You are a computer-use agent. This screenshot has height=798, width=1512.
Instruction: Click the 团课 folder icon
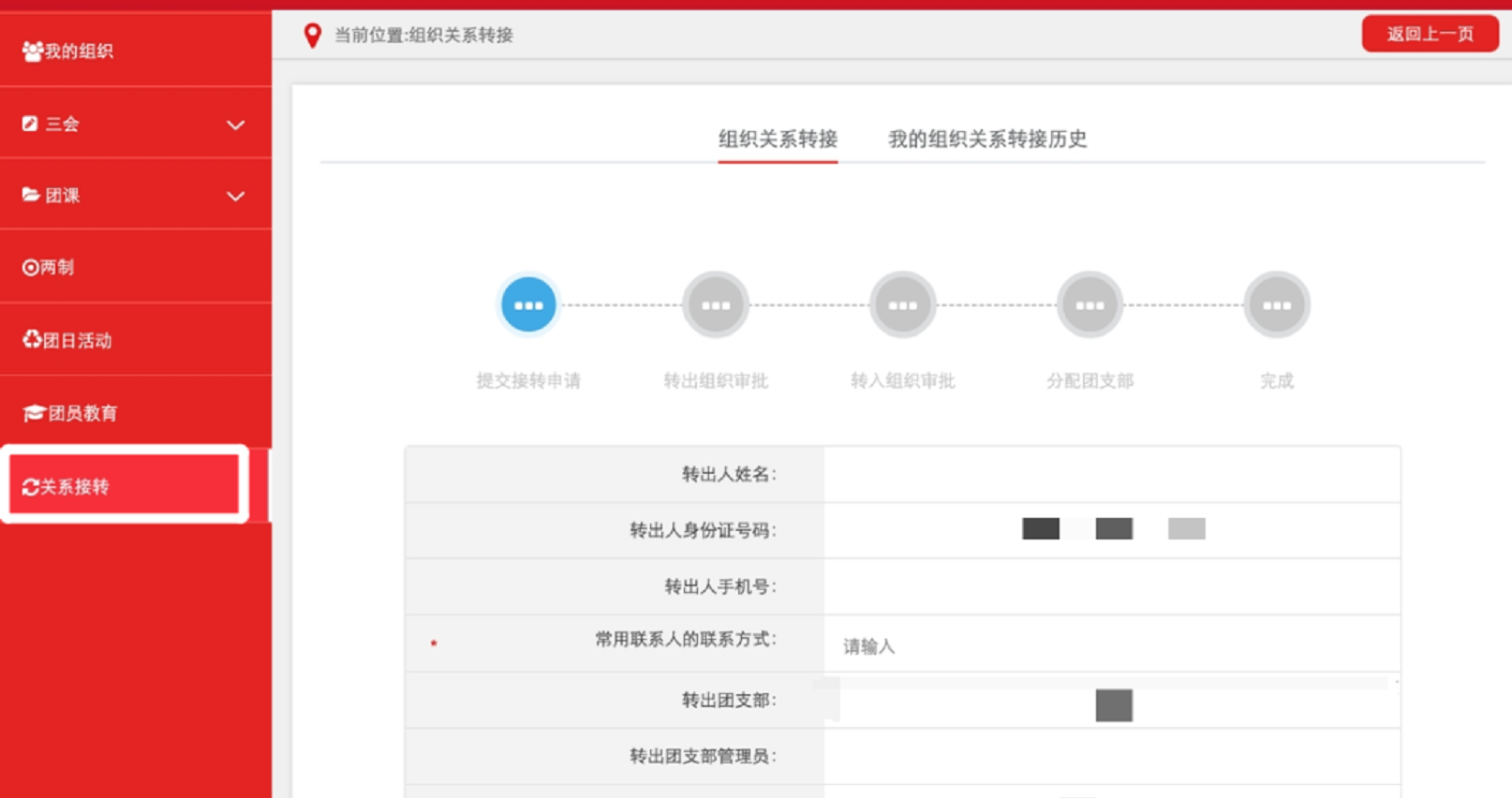coord(31,195)
